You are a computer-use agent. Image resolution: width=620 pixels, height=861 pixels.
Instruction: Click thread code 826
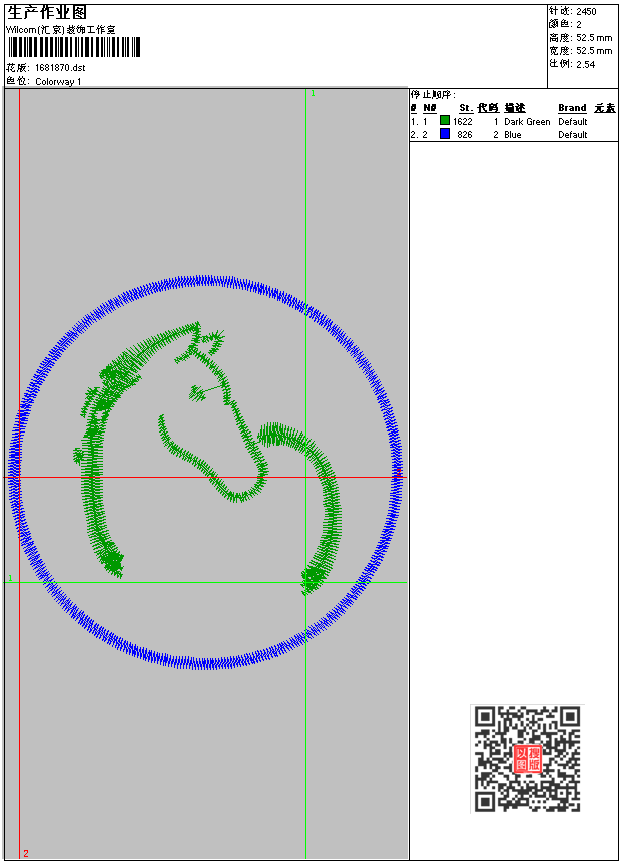point(465,135)
